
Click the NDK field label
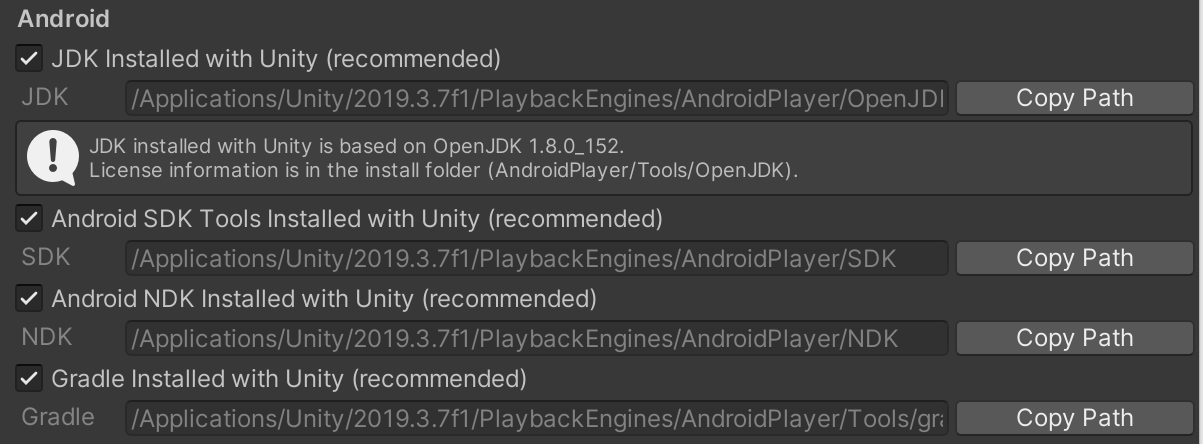pyautogui.click(x=47, y=338)
